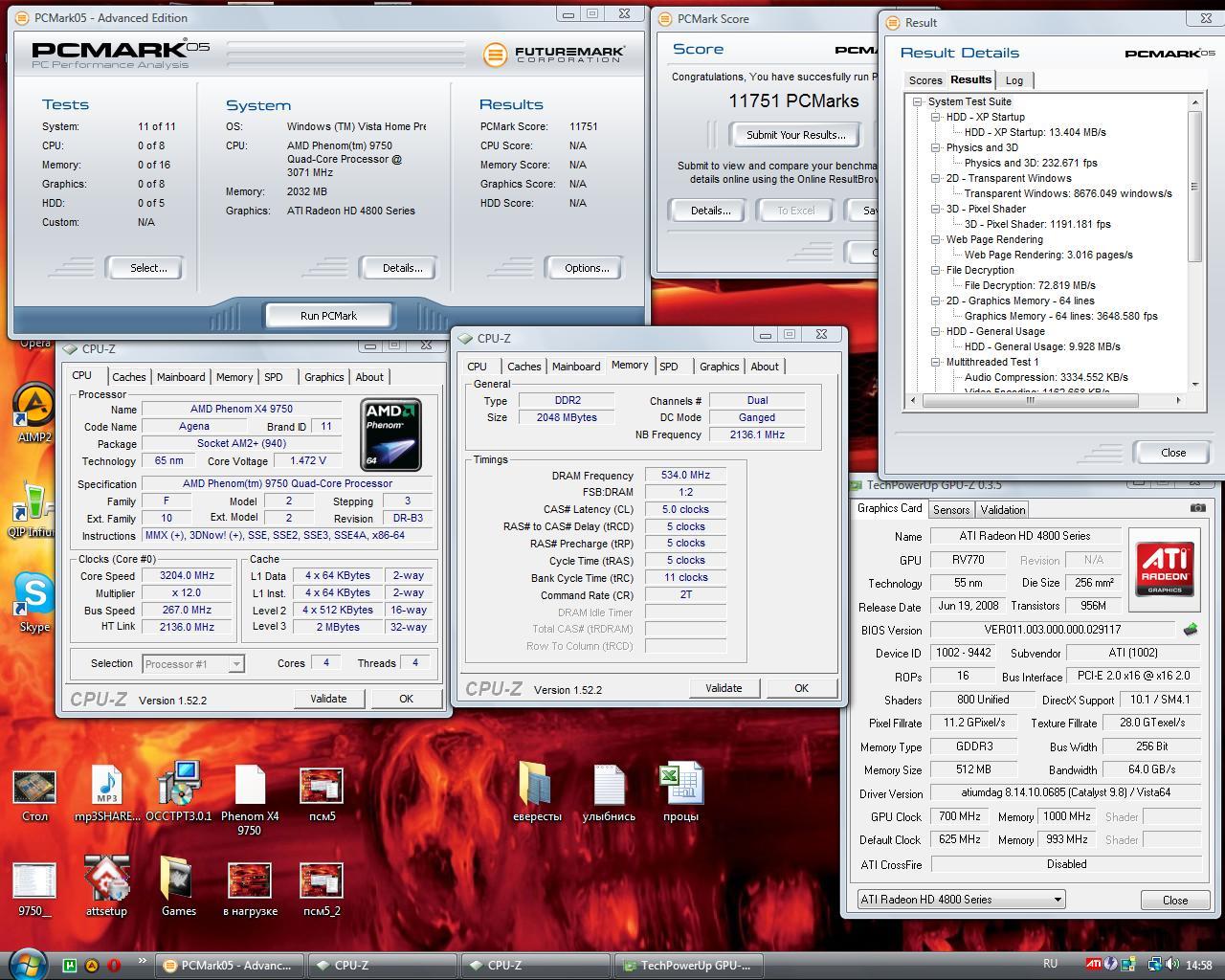The width and height of the screenshot is (1225, 980).
Task: Click OK in the left CPU-Z window
Action: coord(406,699)
